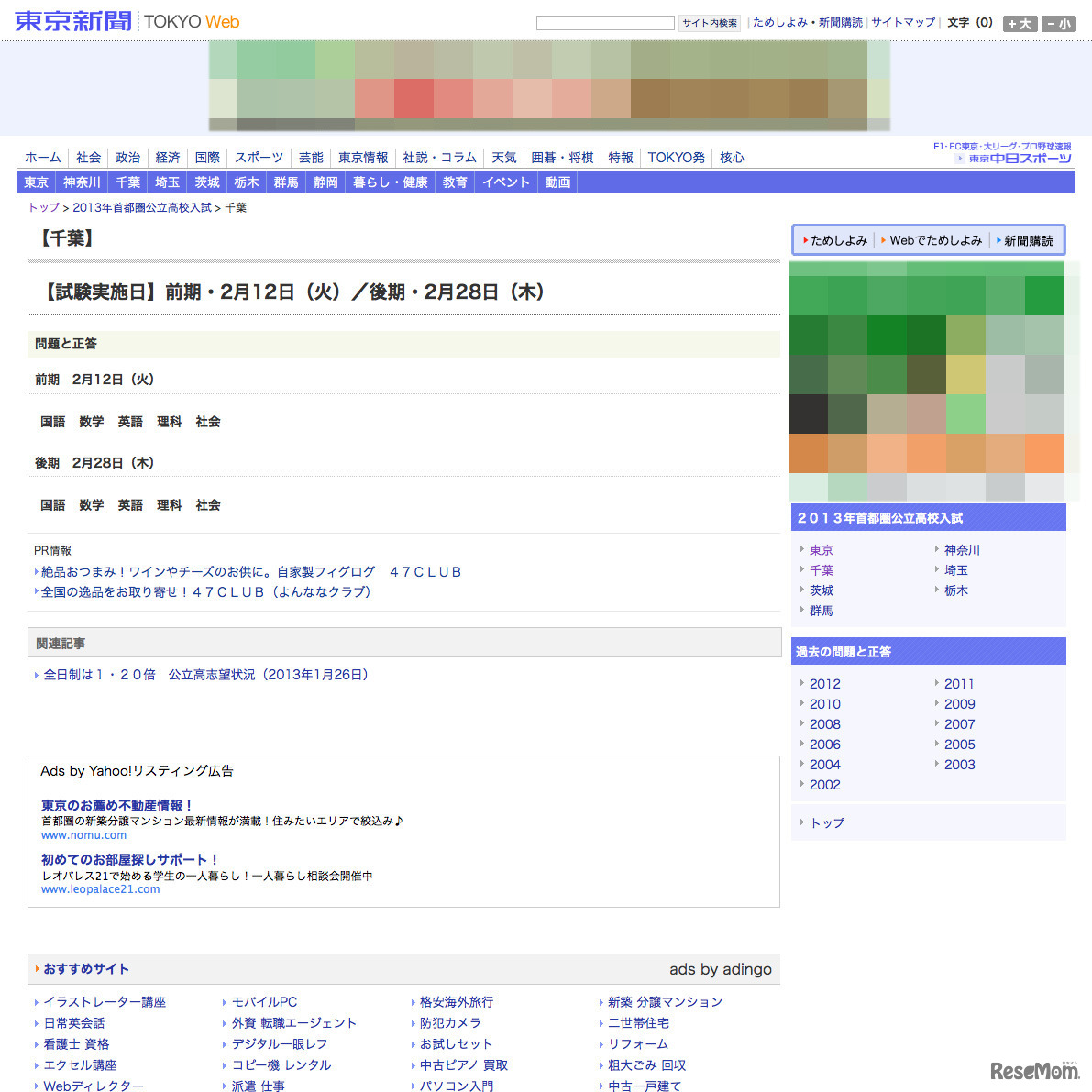The height and width of the screenshot is (1092, 1092).
Task: Open 前期 数学 exam link
Action: click(92, 422)
